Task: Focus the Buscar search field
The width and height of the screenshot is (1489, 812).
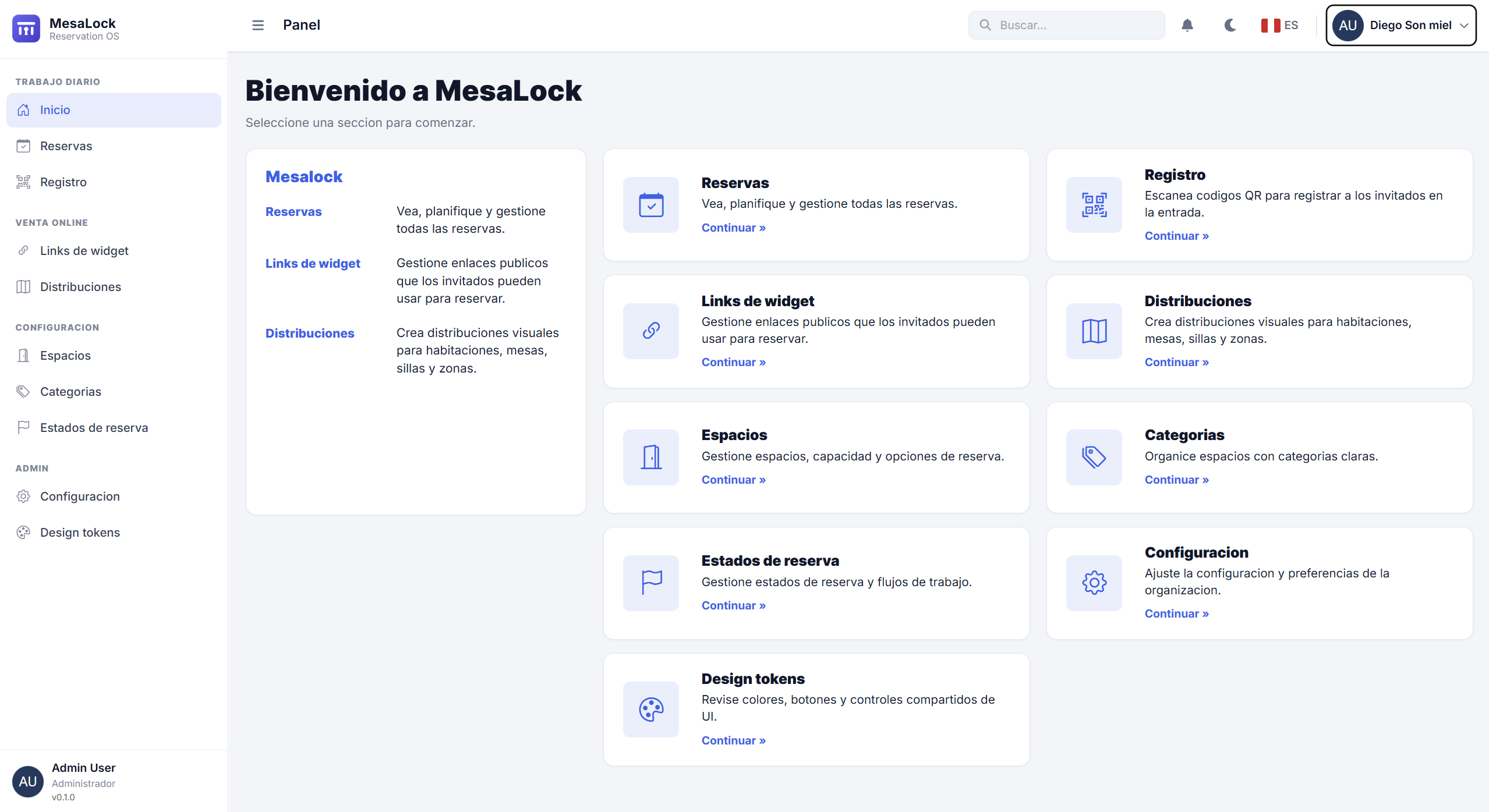Action: (x=1066, y=25)
